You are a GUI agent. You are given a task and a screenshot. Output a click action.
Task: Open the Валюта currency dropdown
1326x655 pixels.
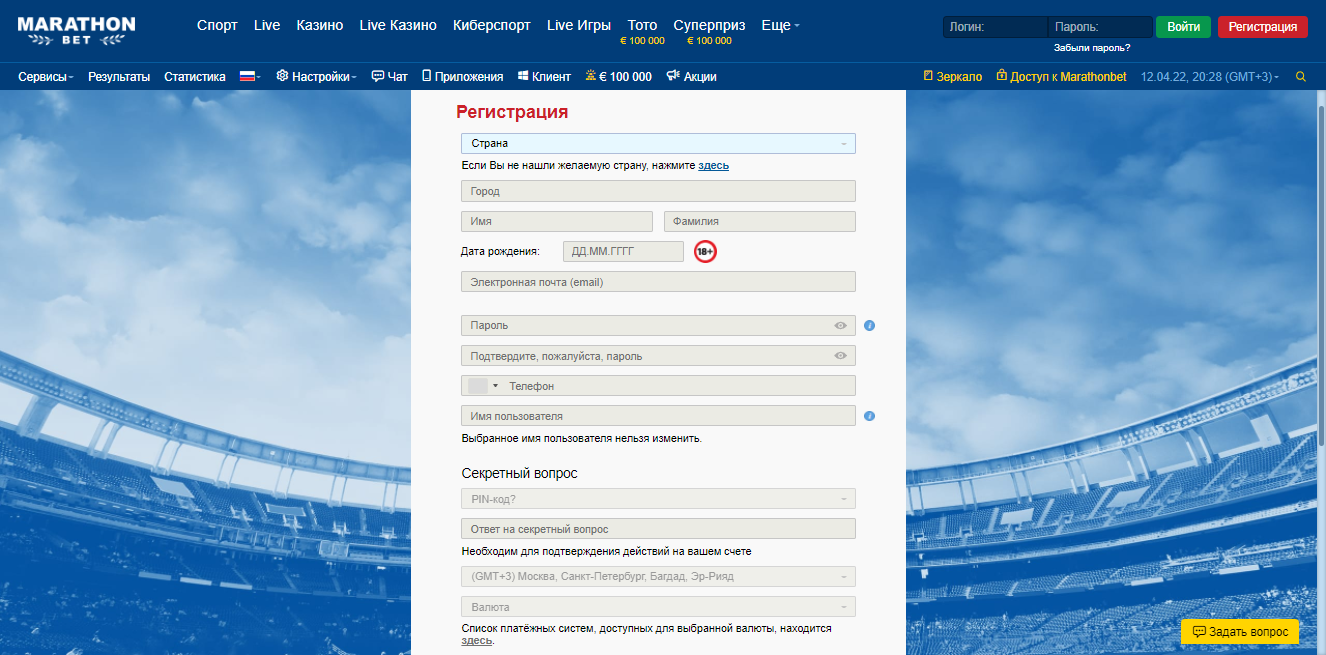(658, 607)
